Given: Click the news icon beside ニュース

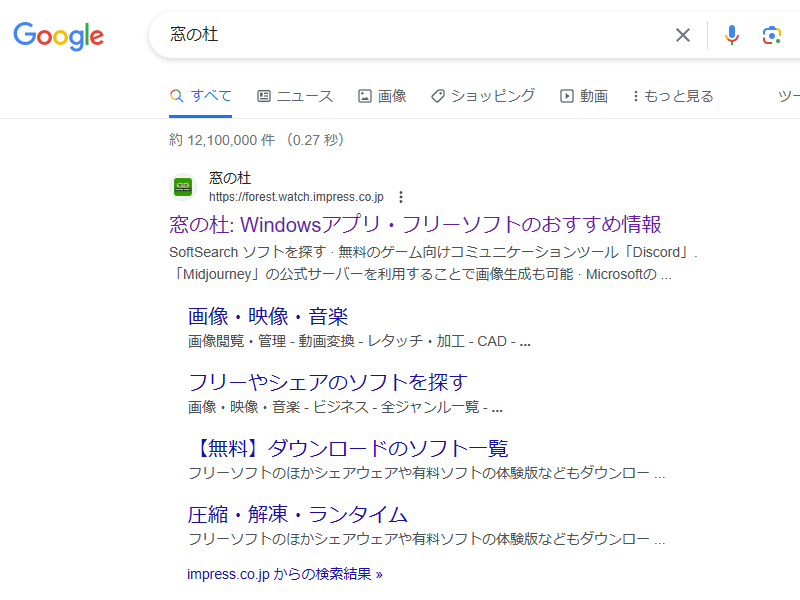Looking at the screenshot, I should click(262, 95).
